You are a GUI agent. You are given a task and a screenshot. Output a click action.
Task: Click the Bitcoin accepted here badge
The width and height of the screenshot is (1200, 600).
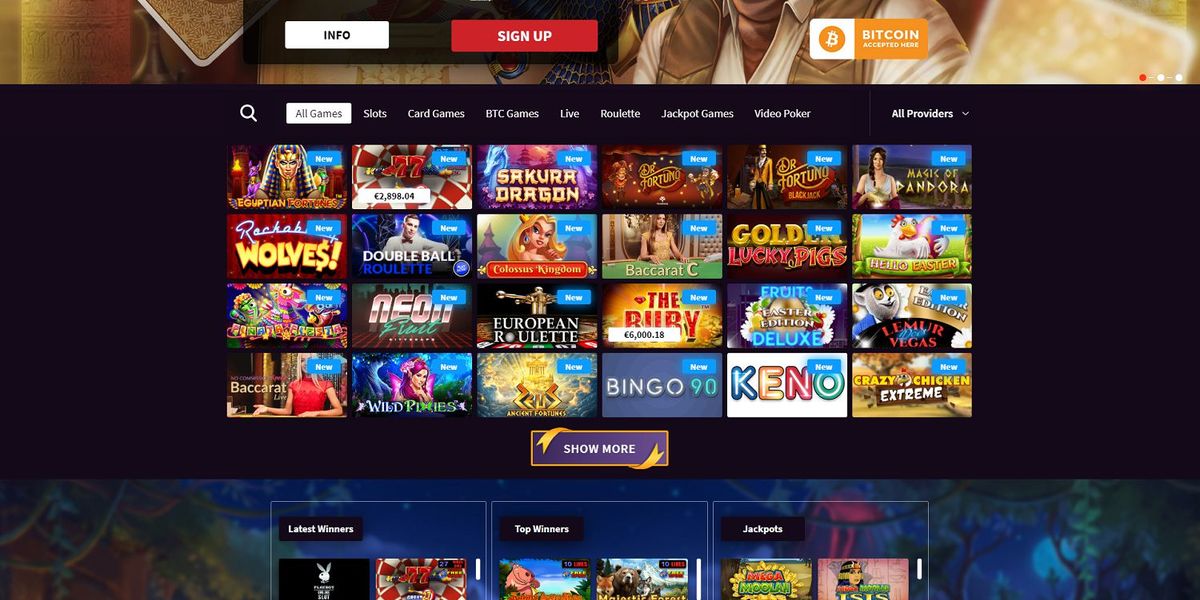(x=869, y=39)
